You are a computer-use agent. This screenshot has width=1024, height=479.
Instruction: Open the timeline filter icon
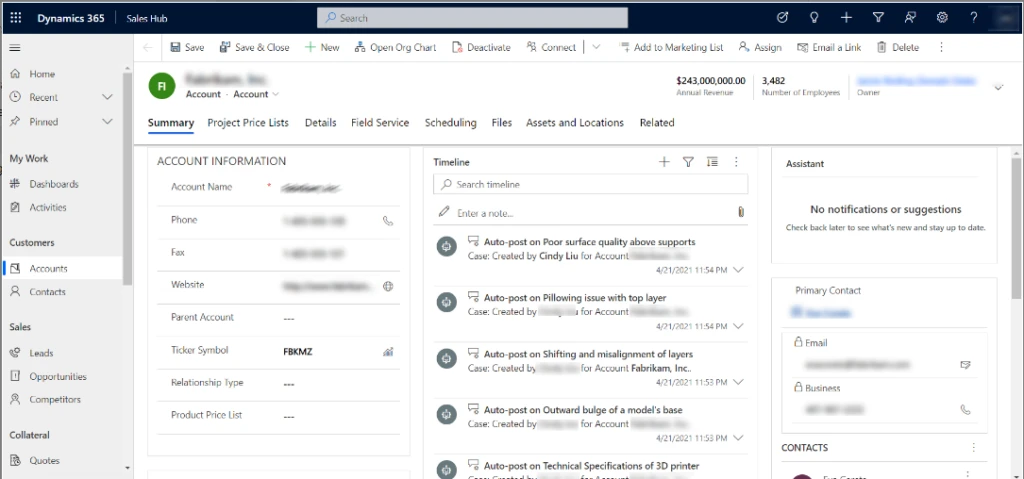click(x=688, y=162)
